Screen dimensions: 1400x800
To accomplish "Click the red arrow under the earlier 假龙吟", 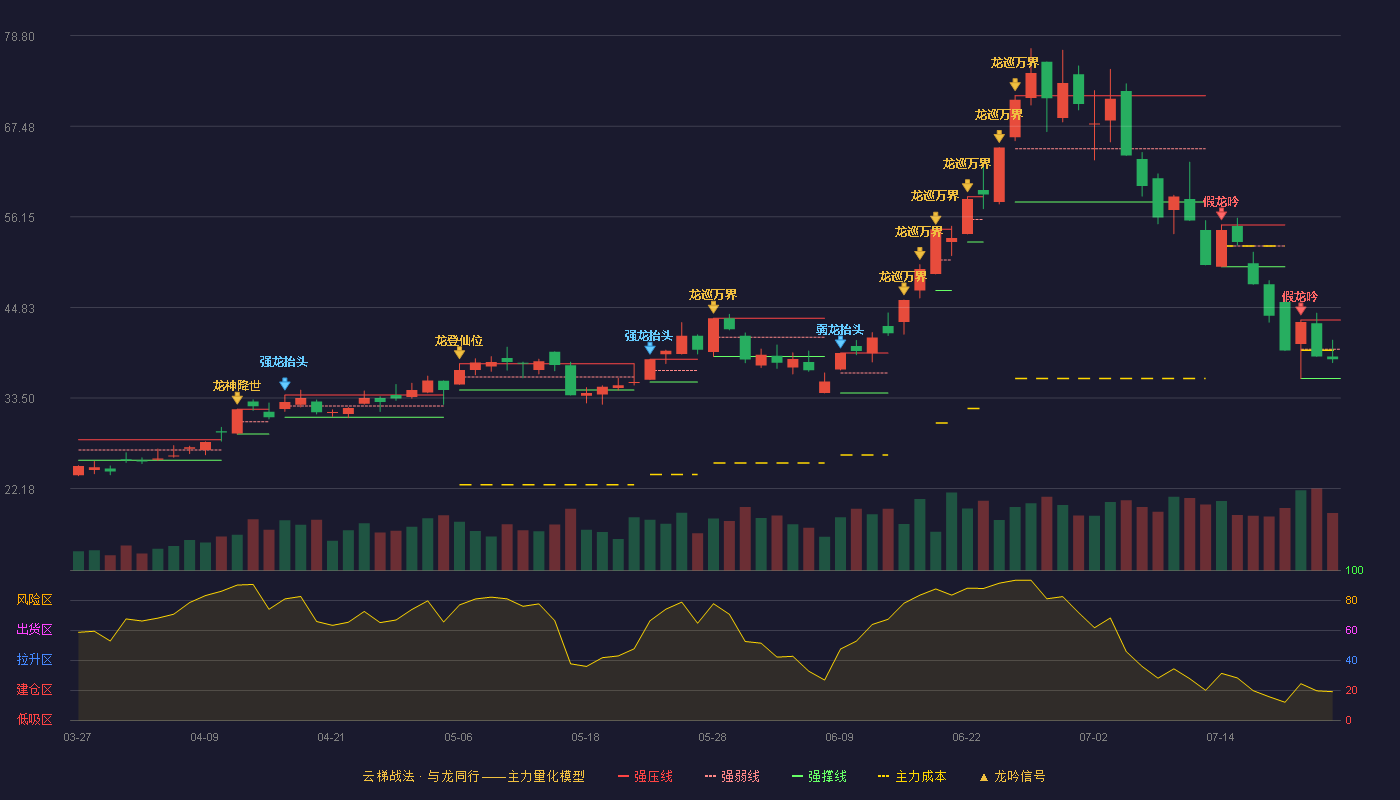I will coord(1221,214).
